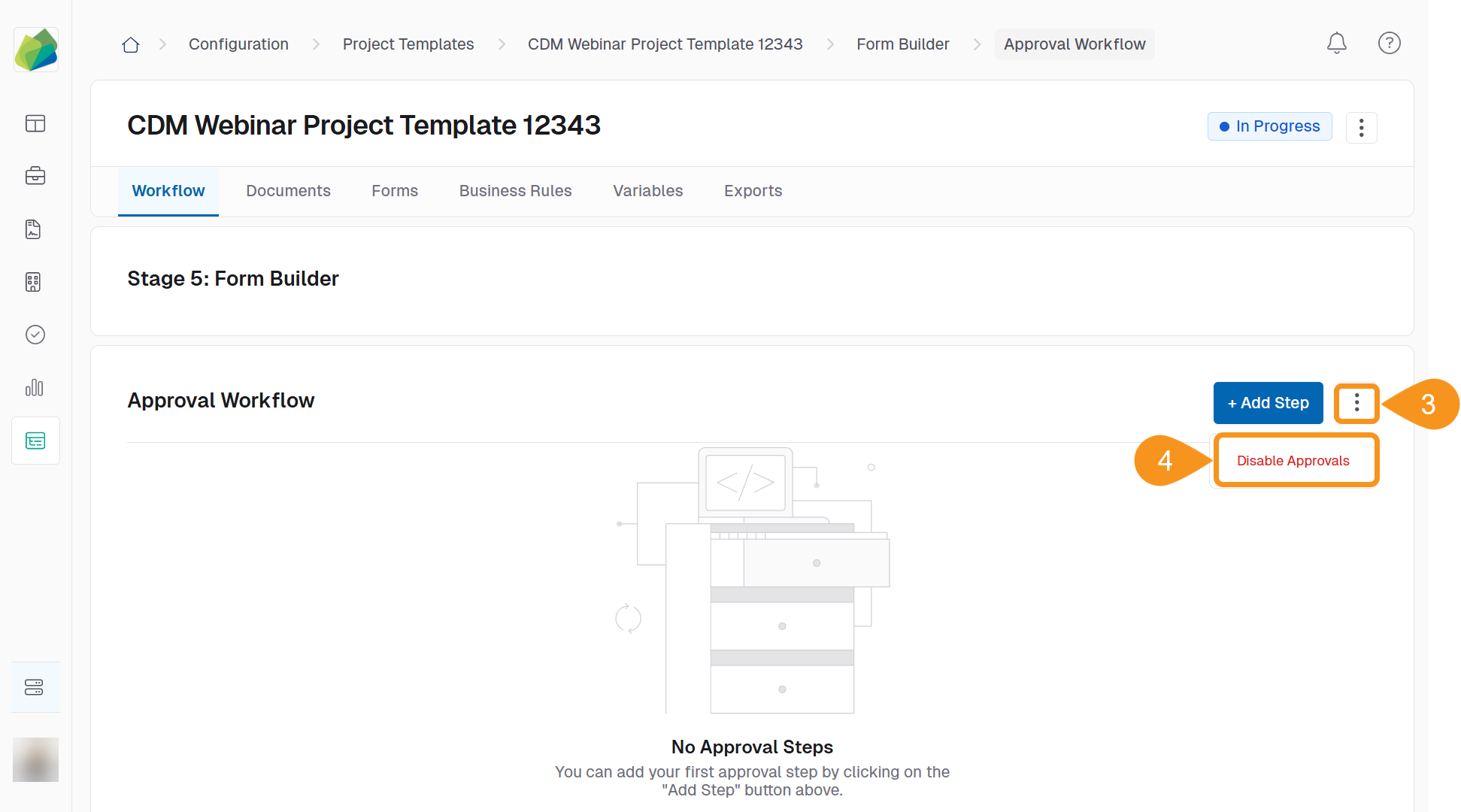
Task: Select the checkmark tasks icon in sidebar
Action: click(35, 335)
